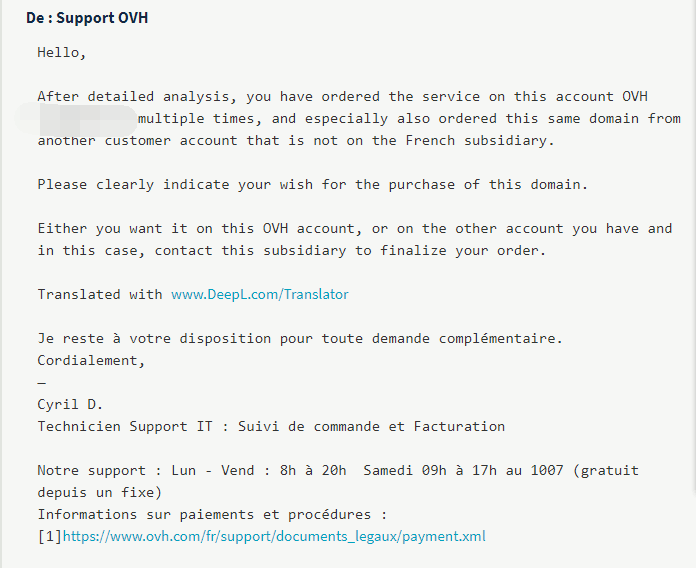Click the signature name Cyril D.
696x568 pixels.
coord(70,405)
